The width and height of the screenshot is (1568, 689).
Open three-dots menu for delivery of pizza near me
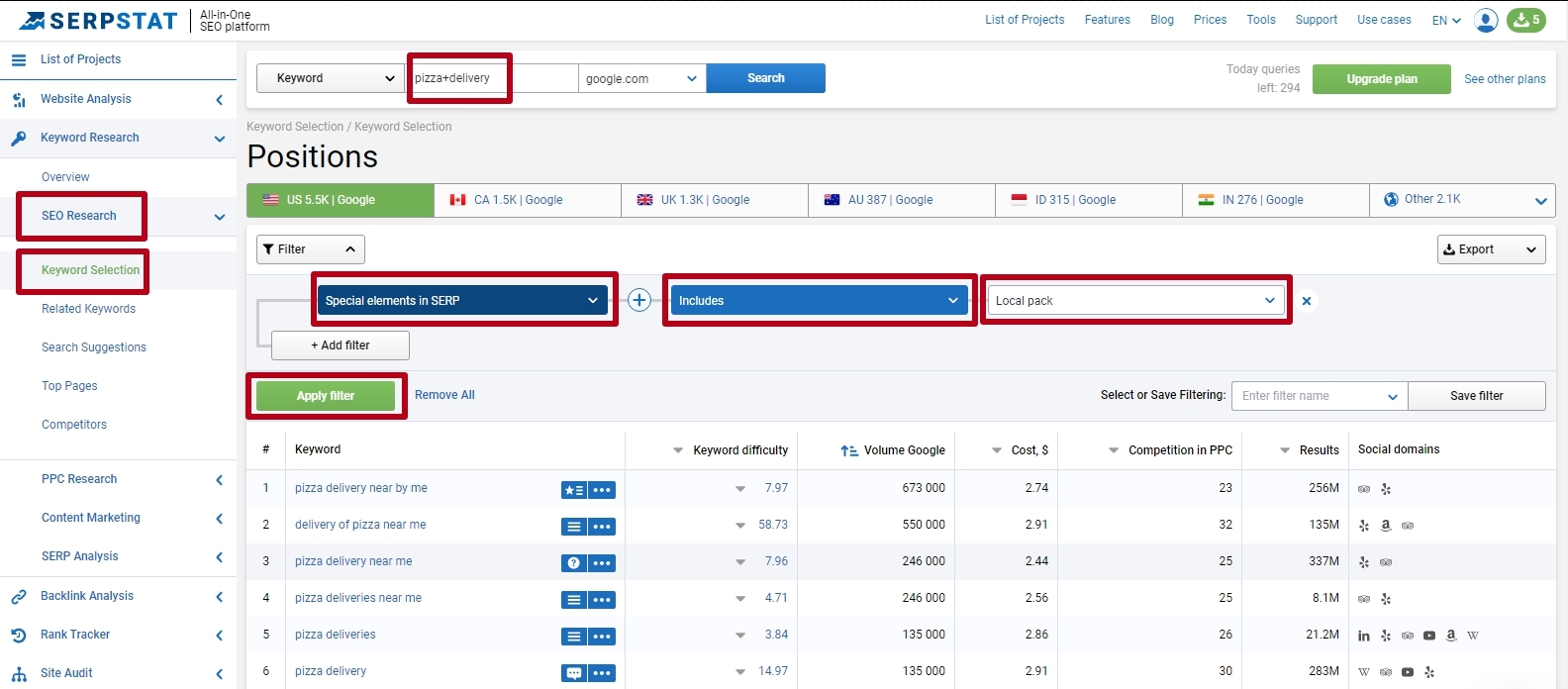point(602,527)
